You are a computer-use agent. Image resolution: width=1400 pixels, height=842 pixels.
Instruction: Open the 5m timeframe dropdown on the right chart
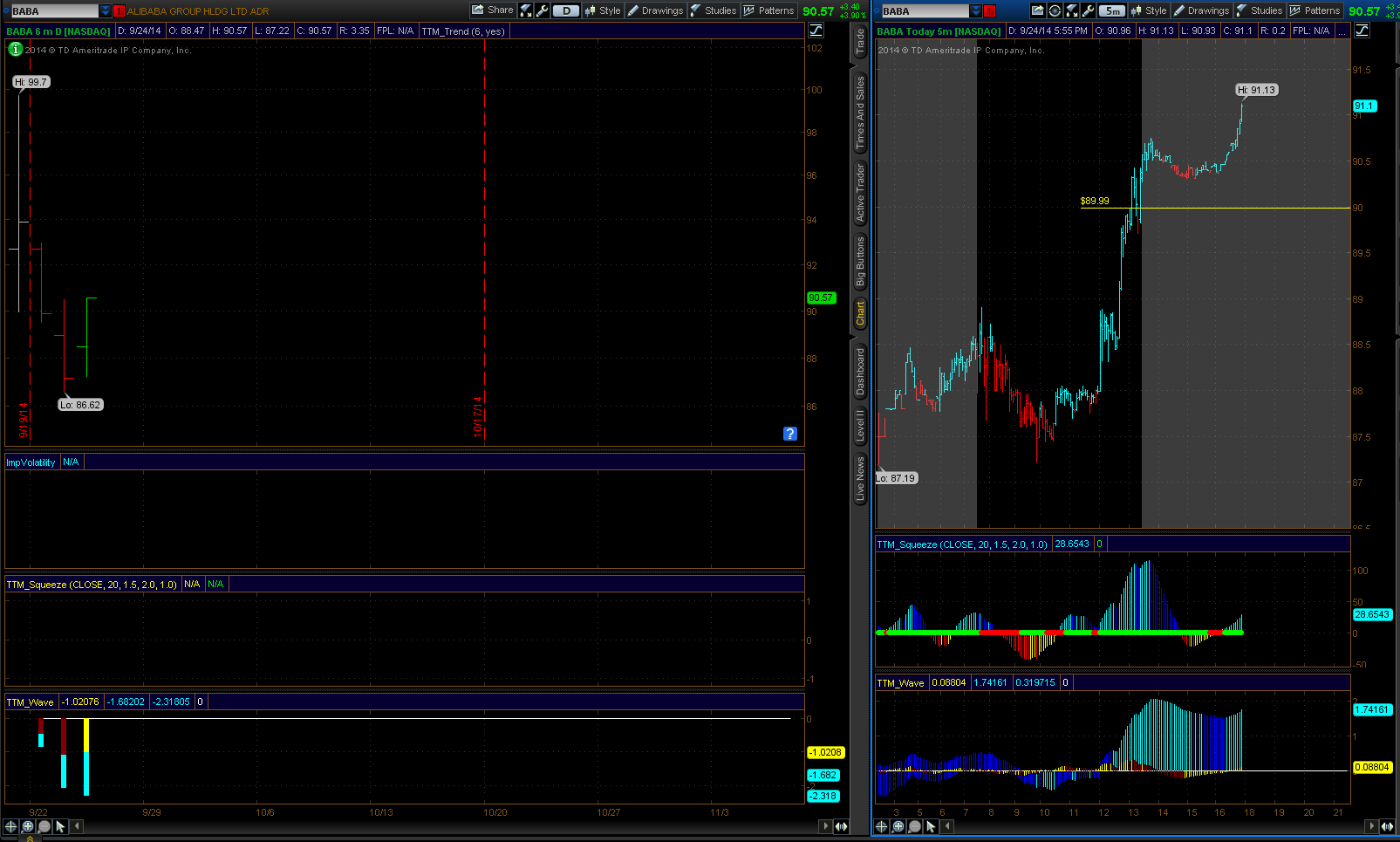pyautogui.click(x=1110, y=10)
